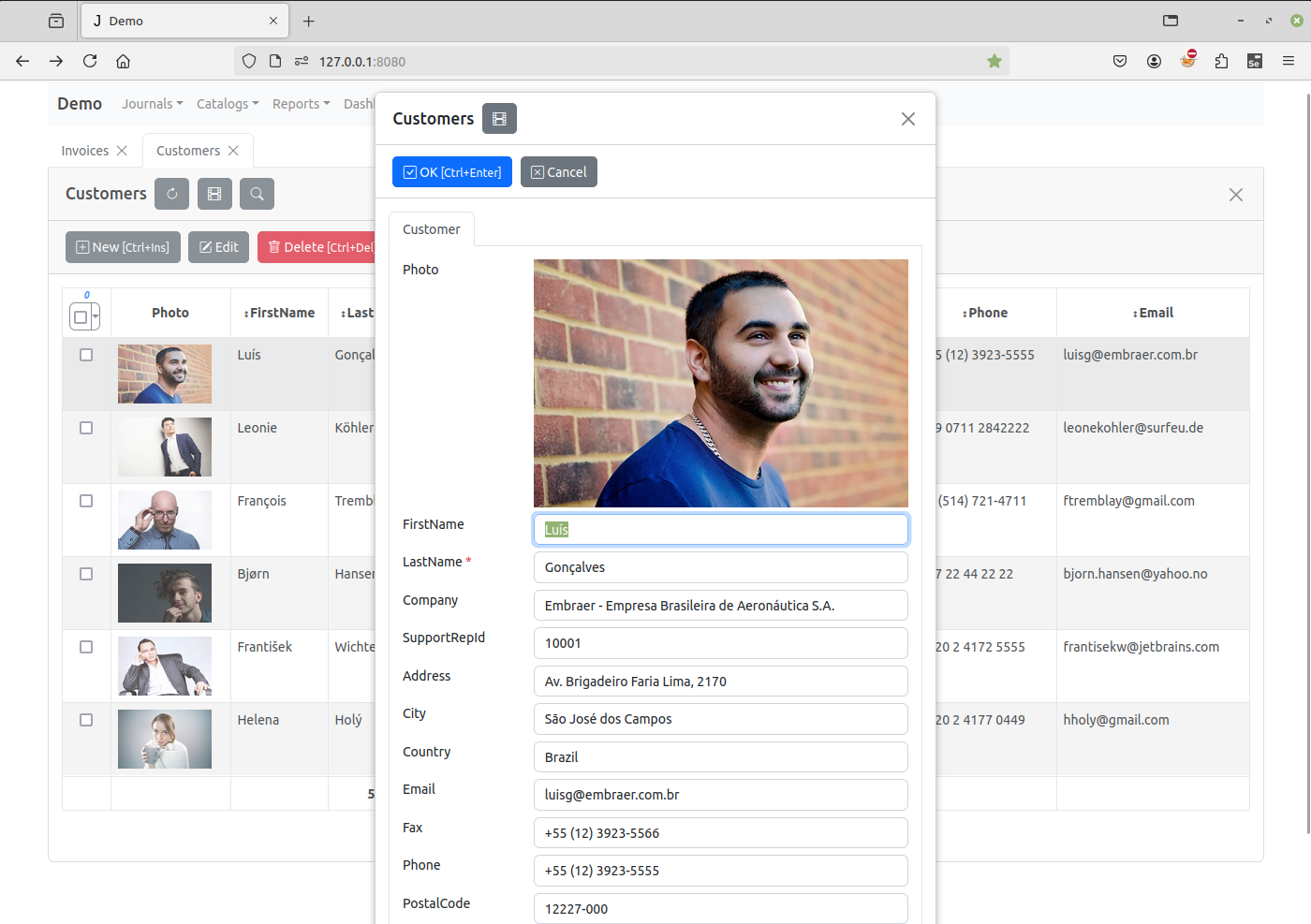1311x924 pixels.
Task: Click the film icon in Customers dialog header
Action: tap(499, 119)
